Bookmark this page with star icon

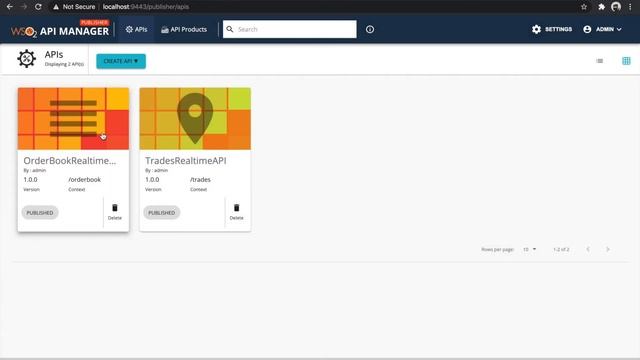pyautogui.click(x=584, y=7)
